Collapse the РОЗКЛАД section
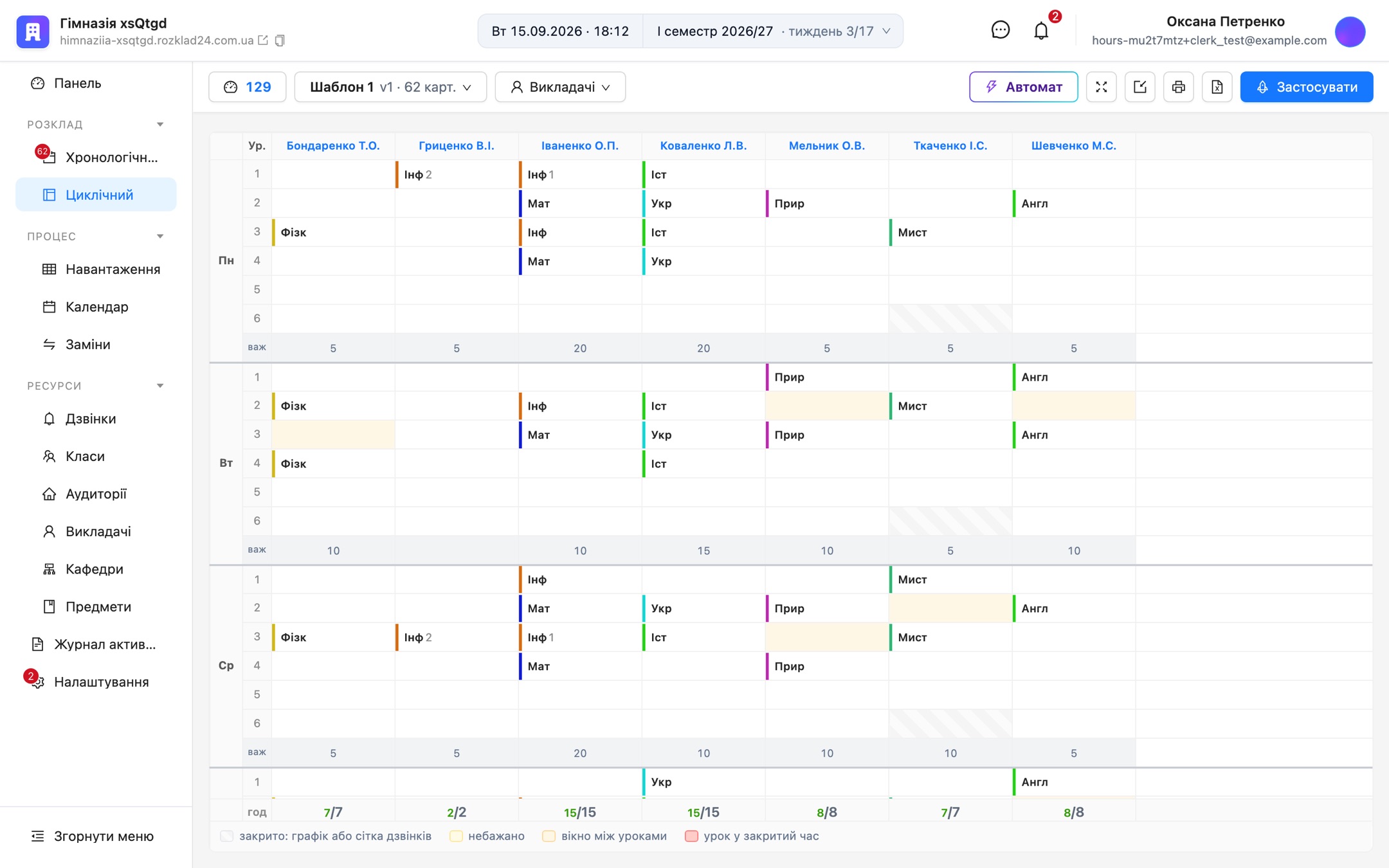 (x=160, y=124)
